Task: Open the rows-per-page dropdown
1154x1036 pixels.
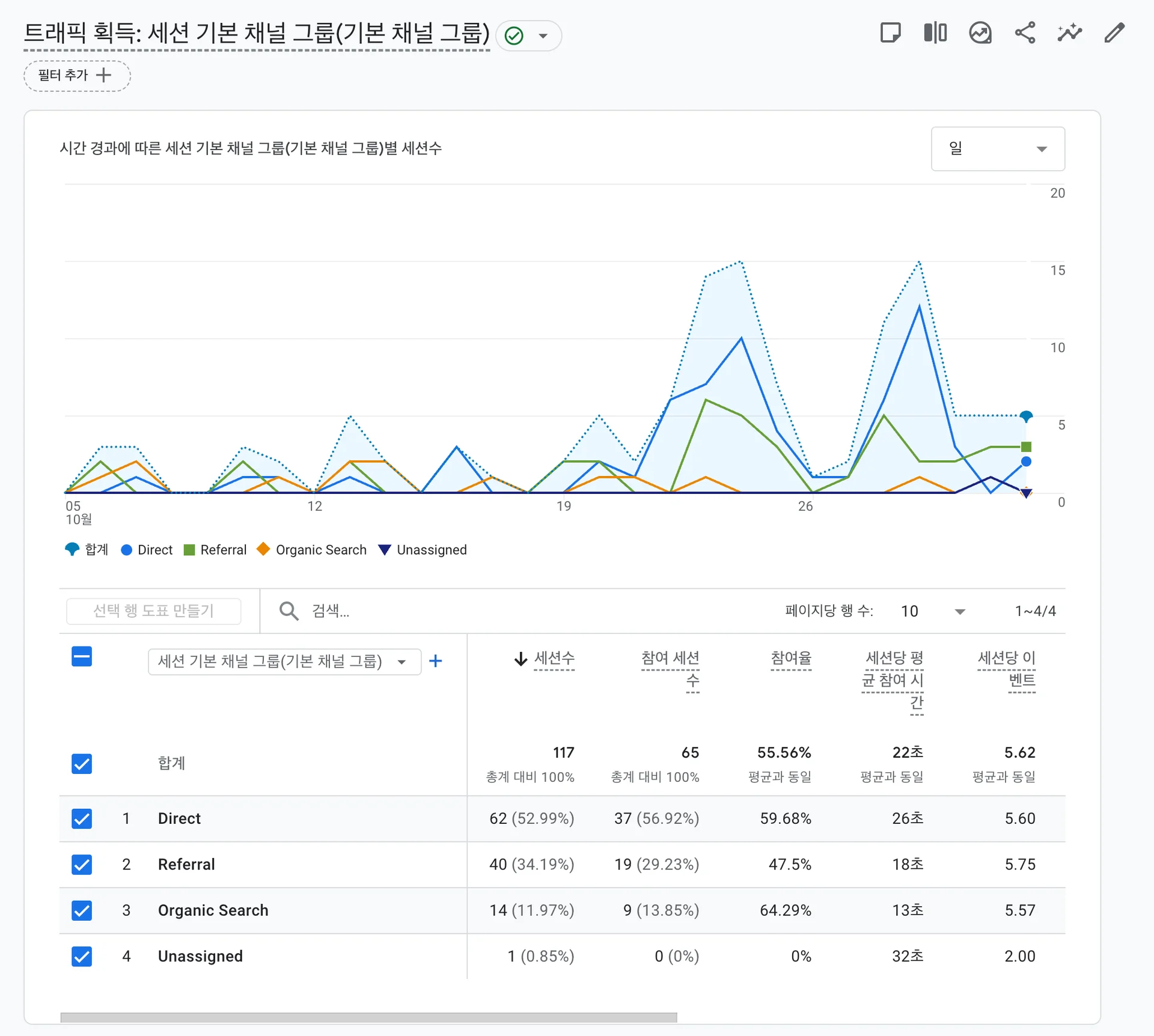Action: pyautogui.click(x=933, y=611)
